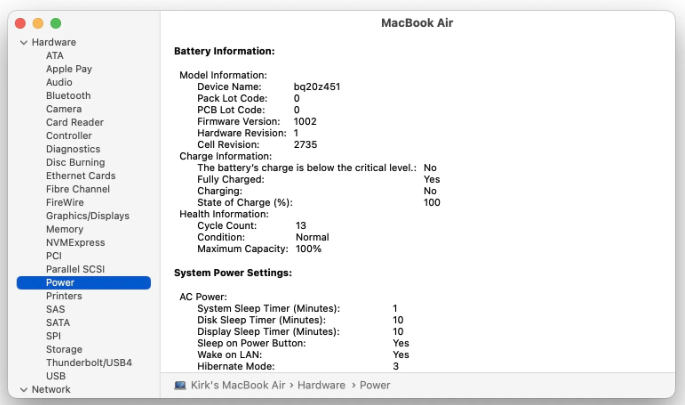Select the highlighted Power entry

[x=83, y=283]
